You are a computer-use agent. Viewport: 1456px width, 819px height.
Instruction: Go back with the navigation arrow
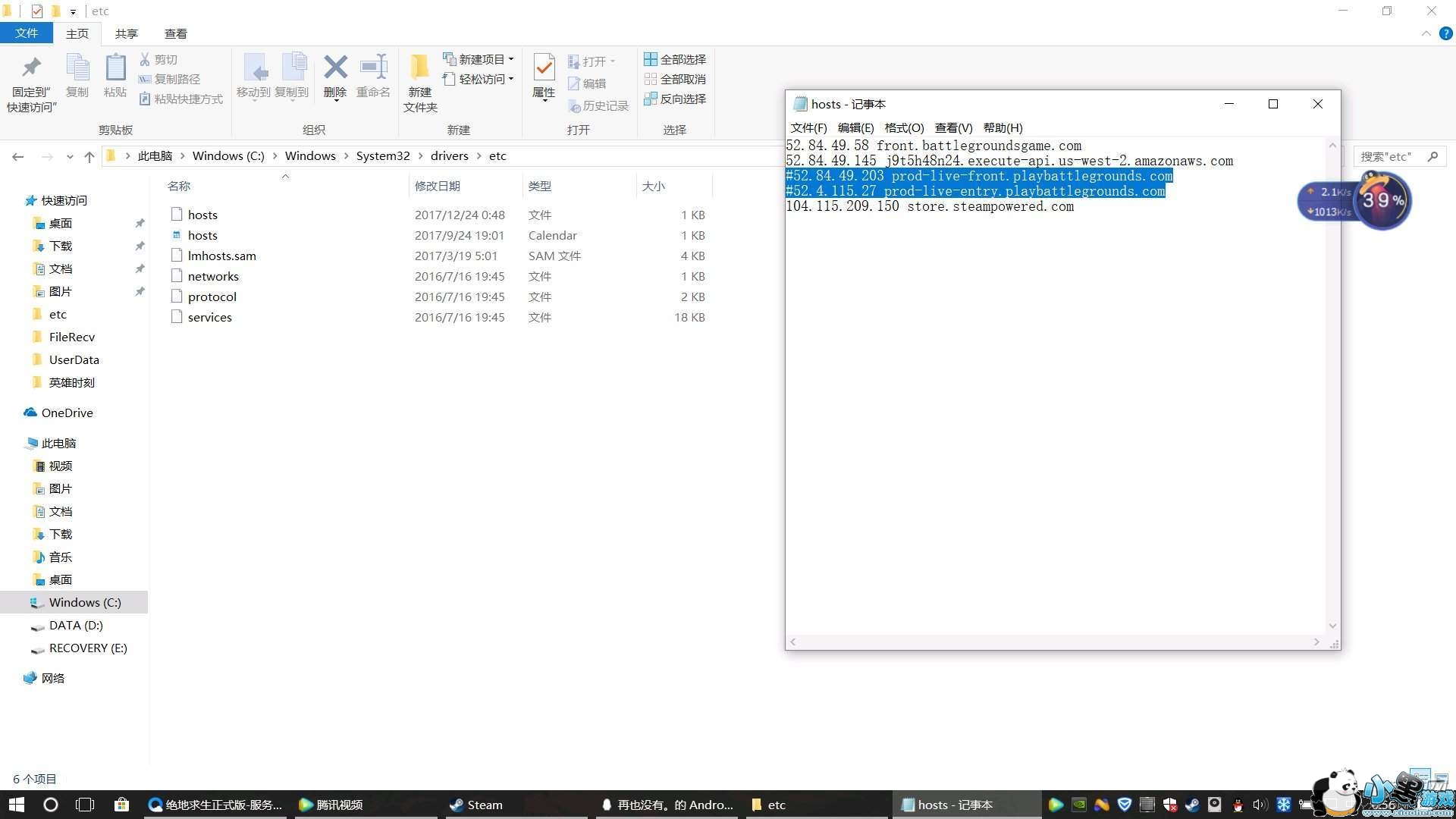click(x=18, y=156)
